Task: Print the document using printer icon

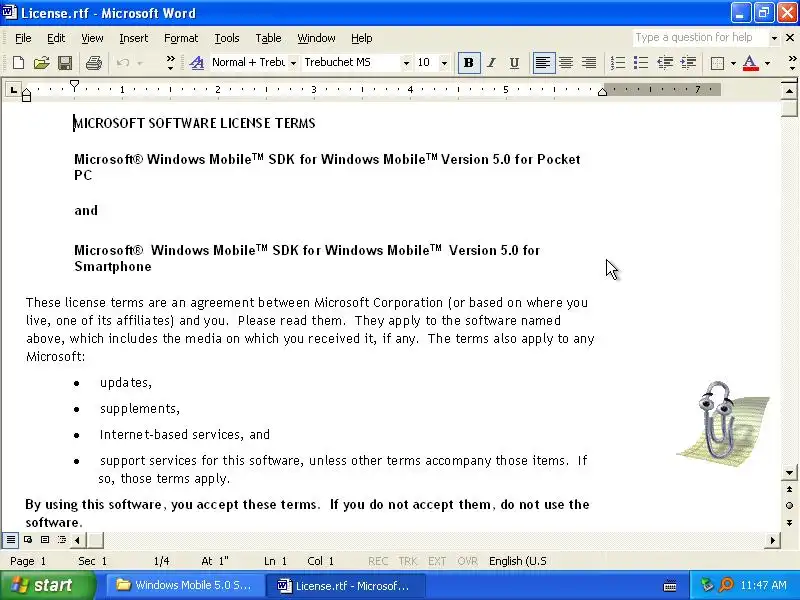Action: pos(93,63)
